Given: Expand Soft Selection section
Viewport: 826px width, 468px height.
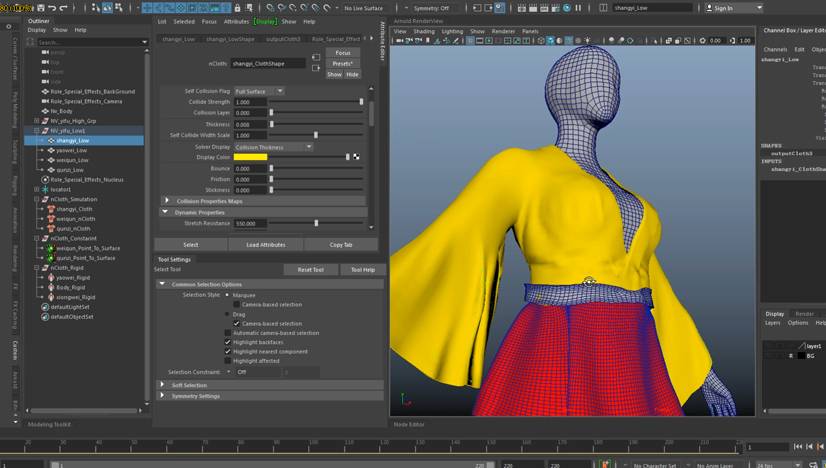Looking at the screenshot, I should pos(162,385).
